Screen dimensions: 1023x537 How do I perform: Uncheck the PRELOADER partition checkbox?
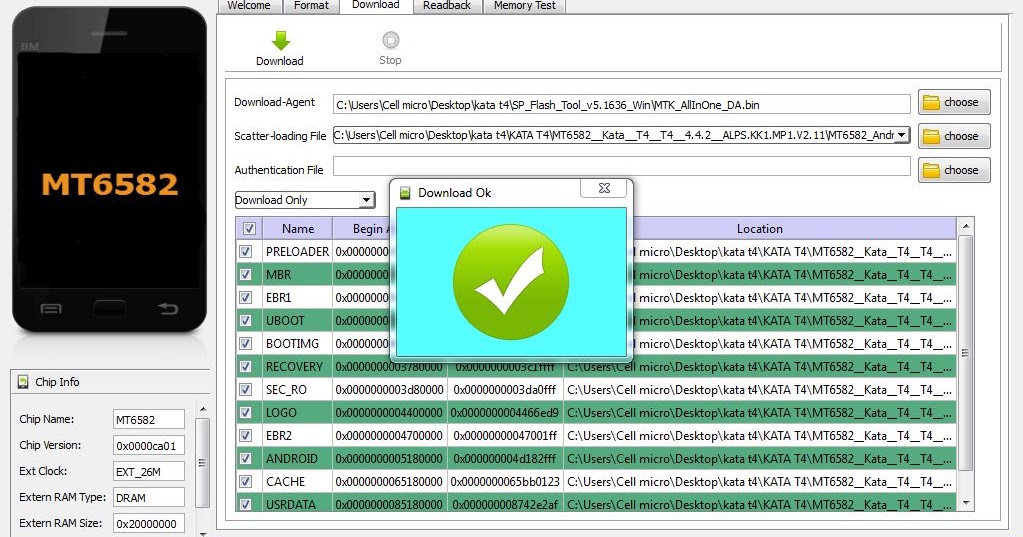(246, 251)
